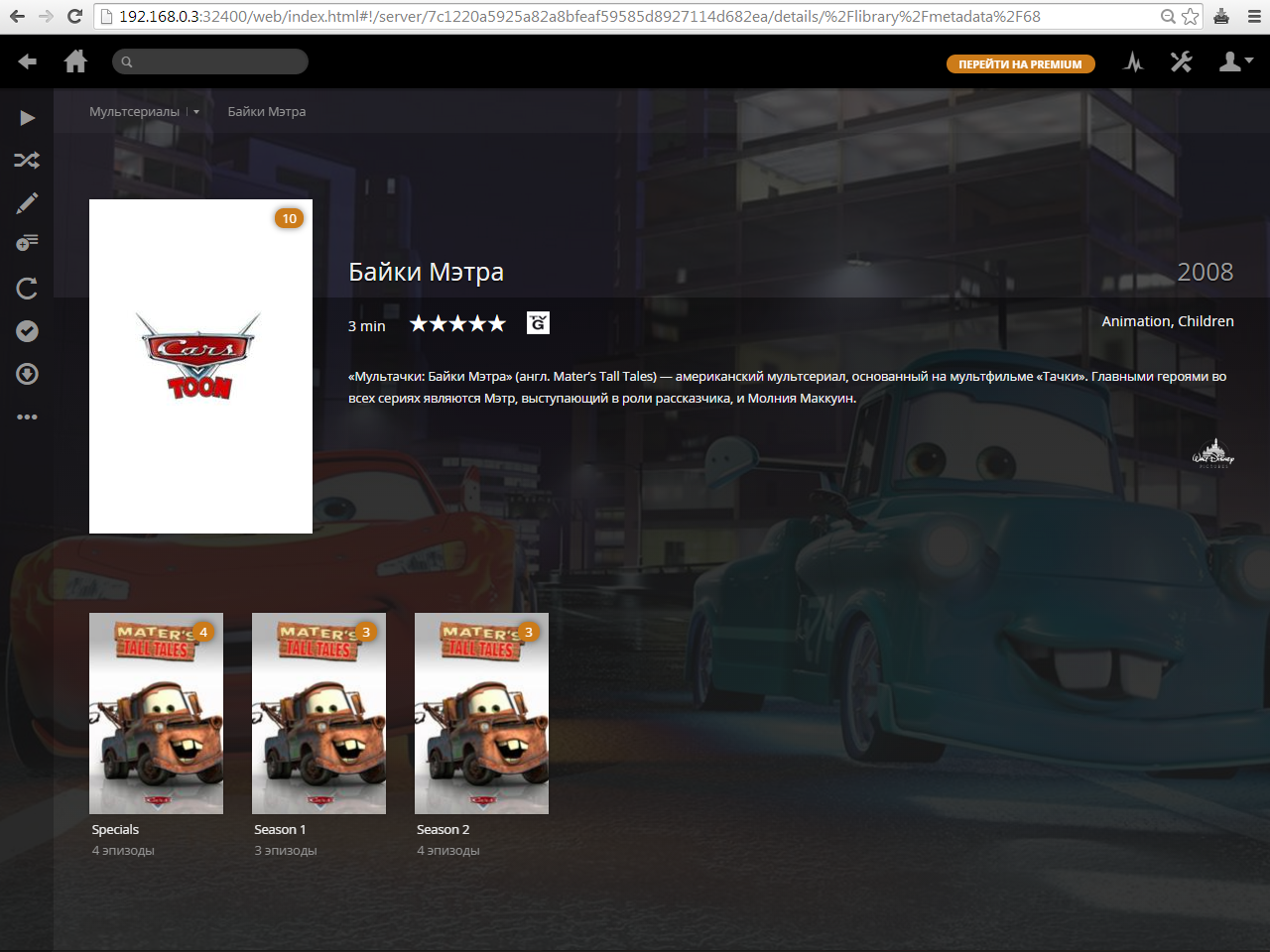Click the magnifier icon in Plex search
Screen dimensions: 1270x952
[127, 62]
